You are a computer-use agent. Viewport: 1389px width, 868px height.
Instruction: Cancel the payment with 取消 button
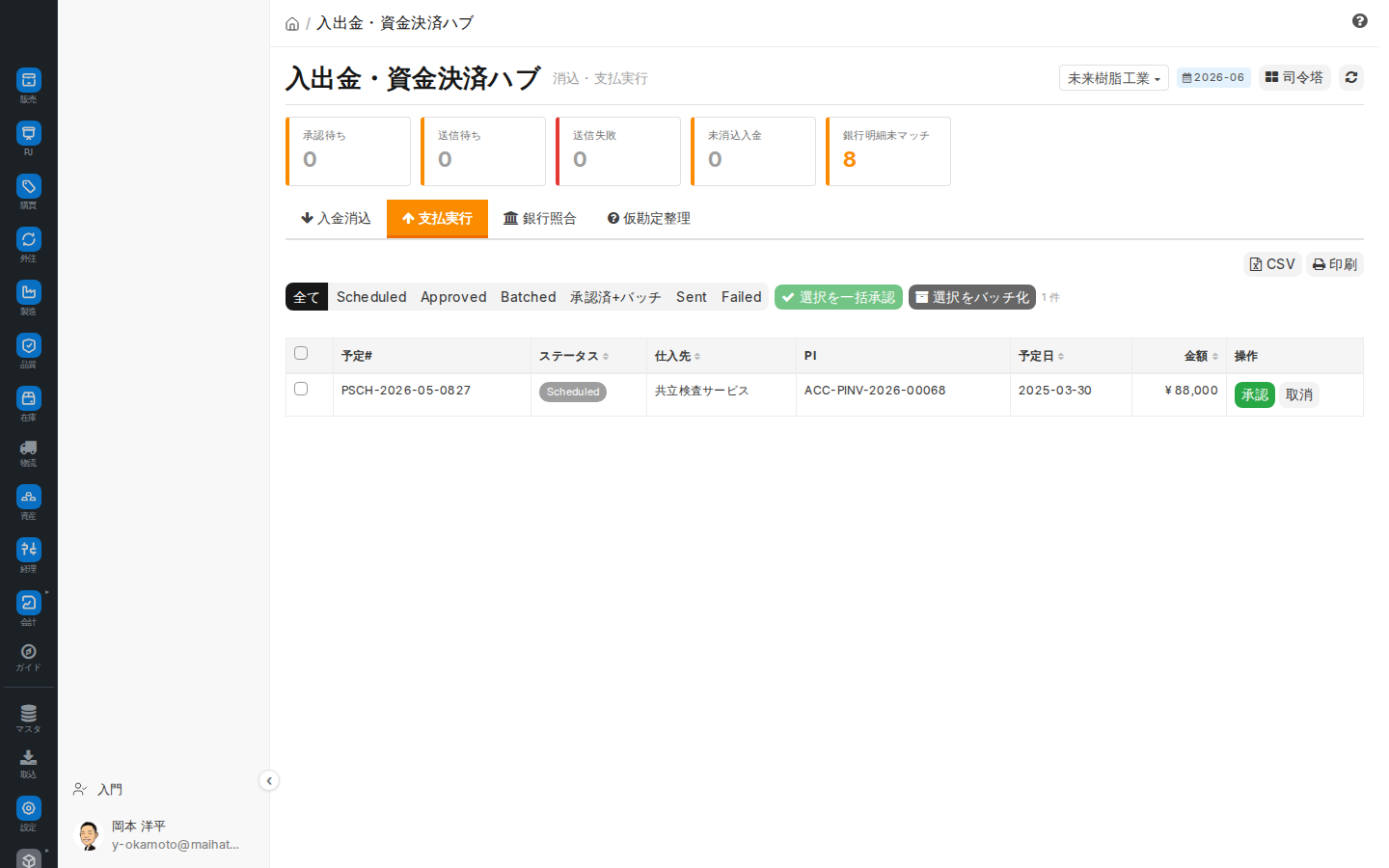1299,394
